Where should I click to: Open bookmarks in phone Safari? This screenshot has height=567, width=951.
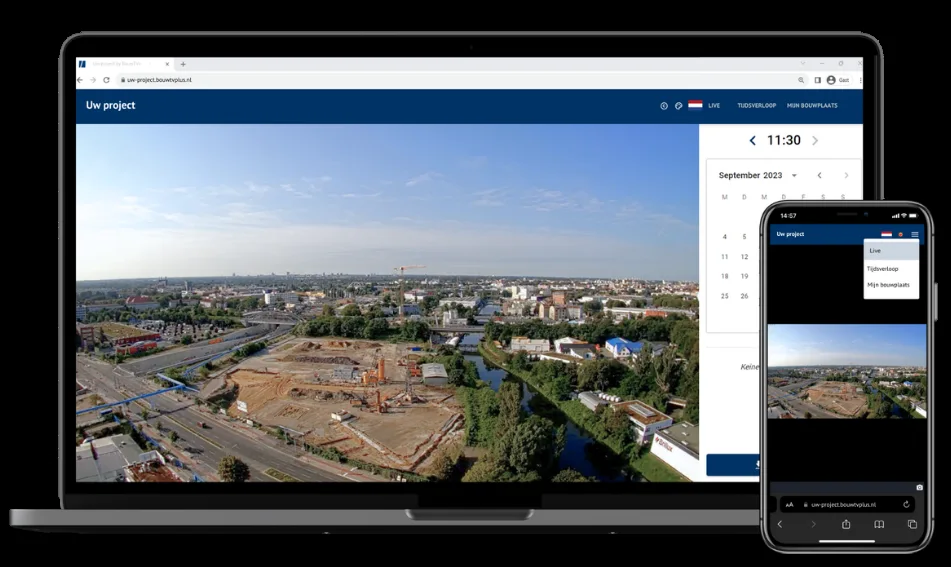click(879, 524)
